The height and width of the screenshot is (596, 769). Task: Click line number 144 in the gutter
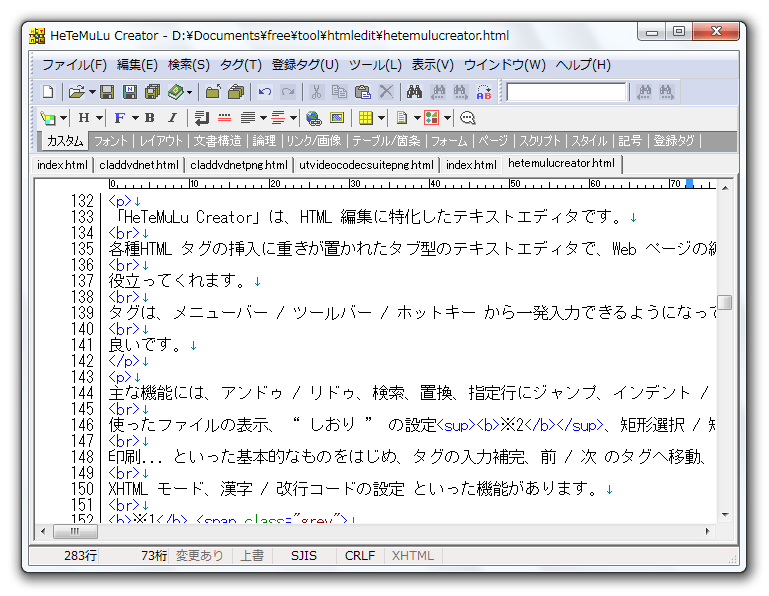(x=82, y=393)
